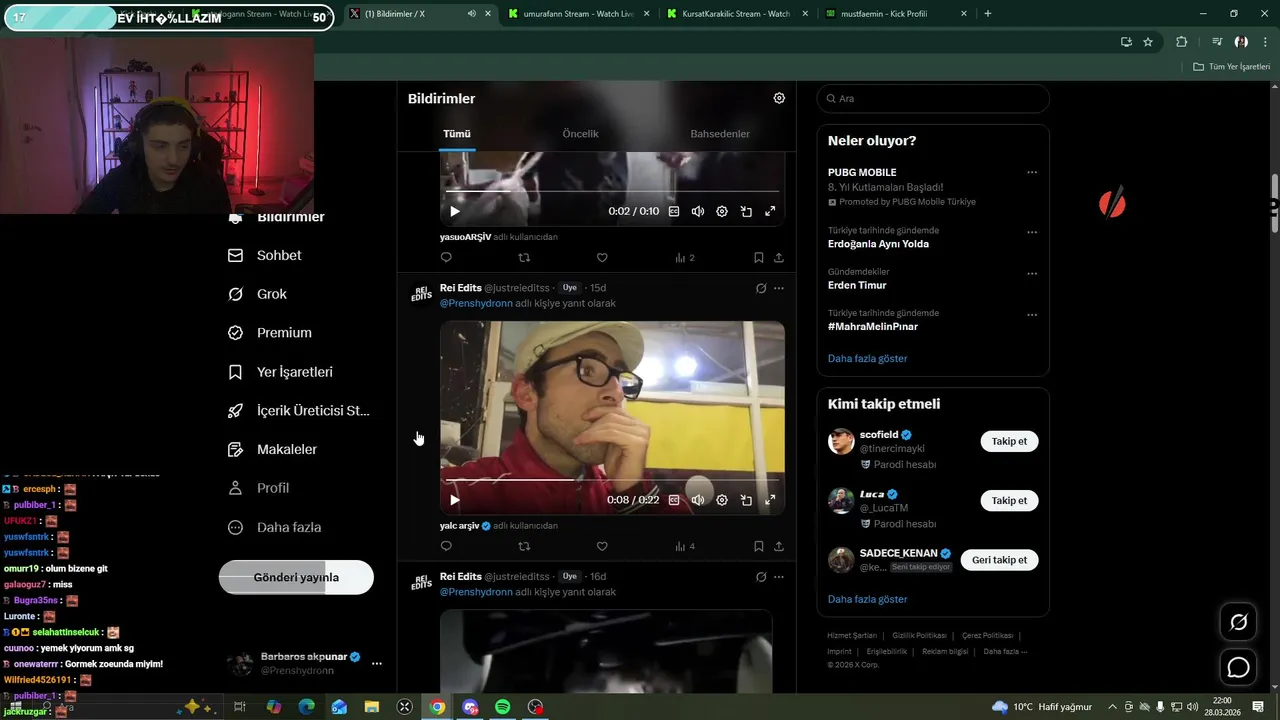The width and height of the screenshot is (1280, 720).
Task: Like the yasuoARŞİV video post
Action: pos(602,258)
